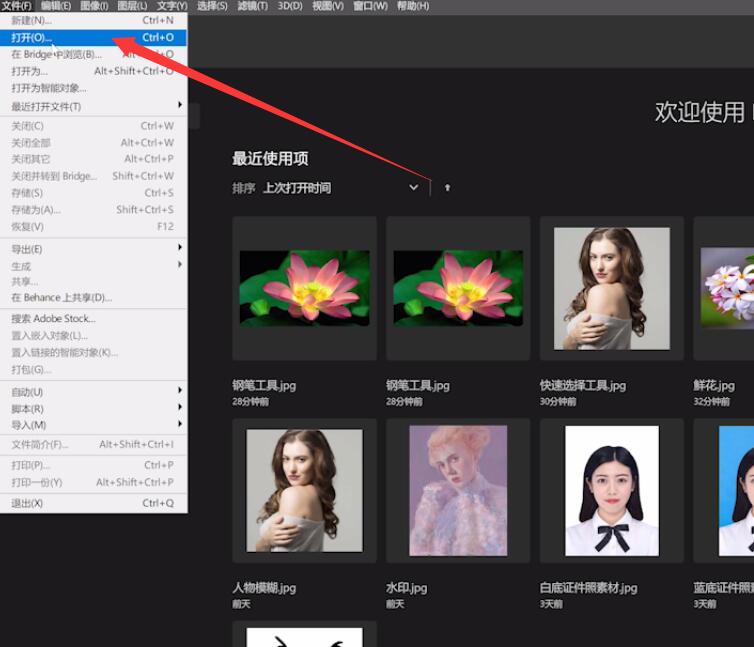This screenshot has height=647, width=754.
Task: Click the 快速选择工具.jpg file name
Action: (x=583, y=385)
